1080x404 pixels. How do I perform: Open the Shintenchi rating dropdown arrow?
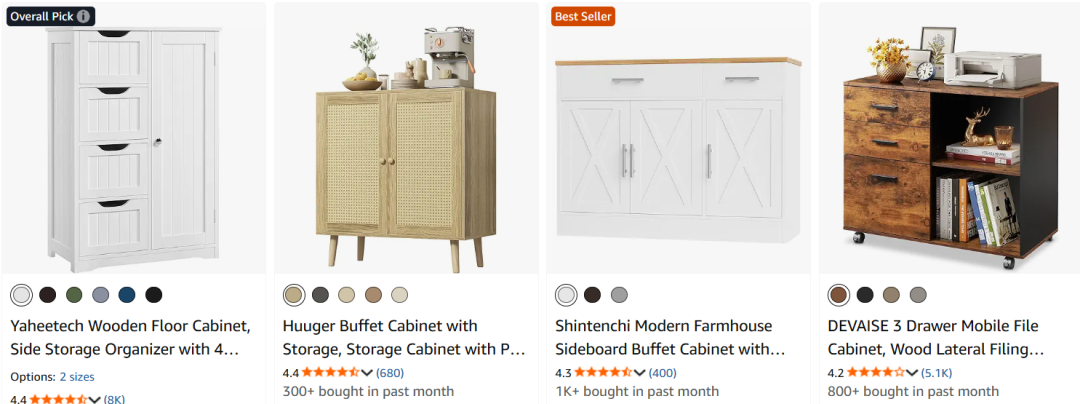(x=640, y=373)
